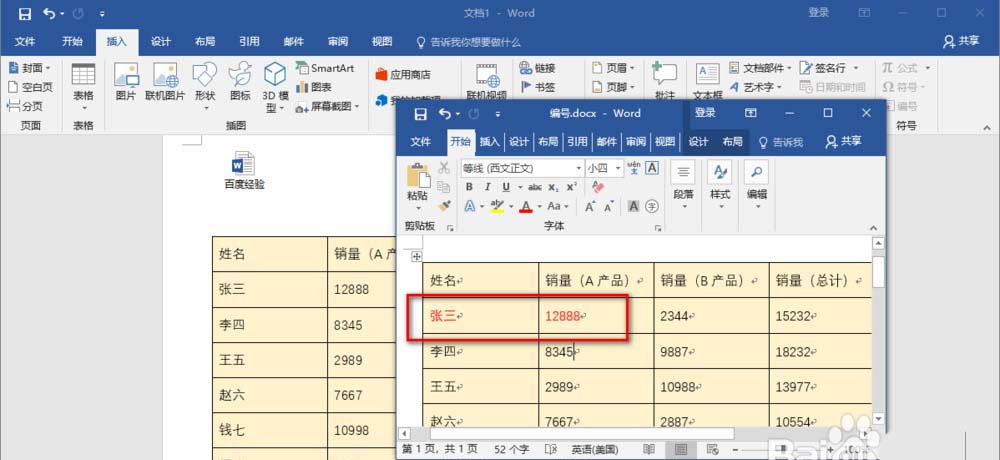
Task: Toggle Italic formatting in the font group
Action: (x=487, y=187)
